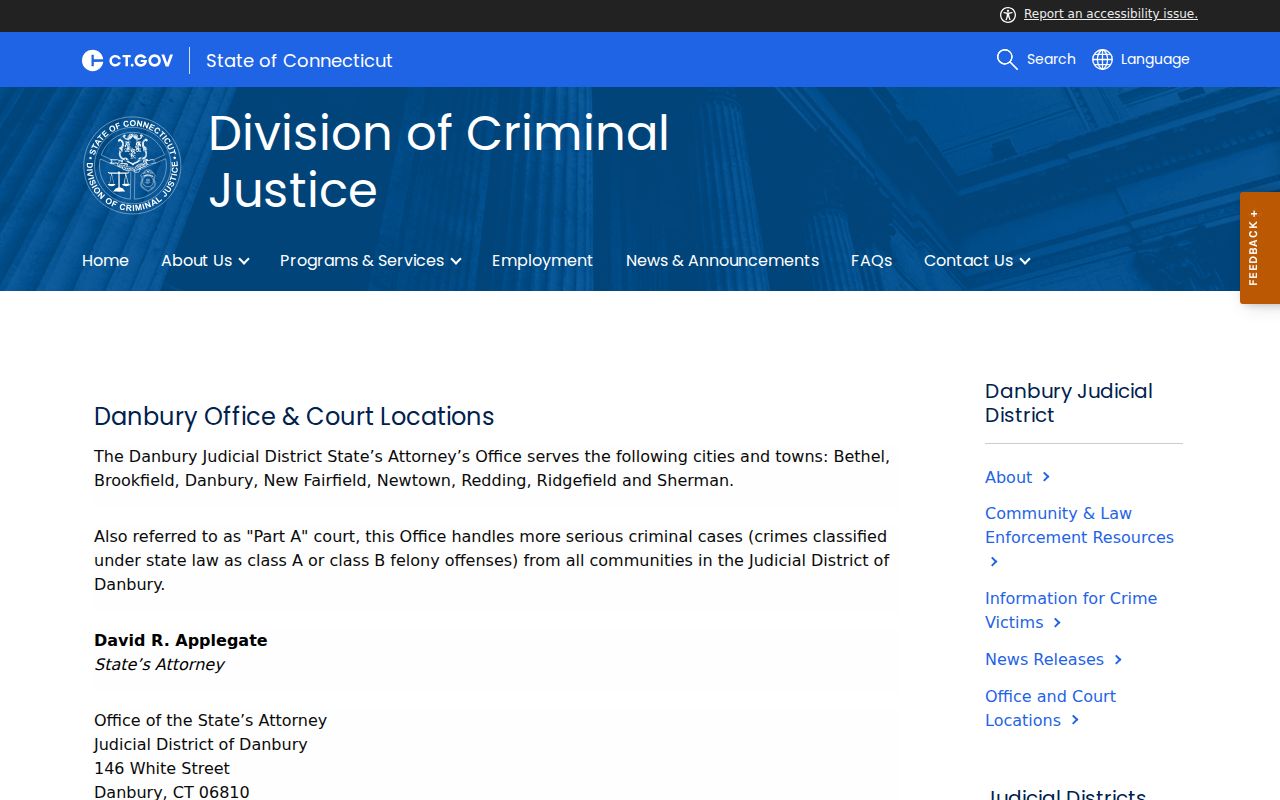Go to the Home menu item
Viewport: 1280px width, 800px height.
105,260
